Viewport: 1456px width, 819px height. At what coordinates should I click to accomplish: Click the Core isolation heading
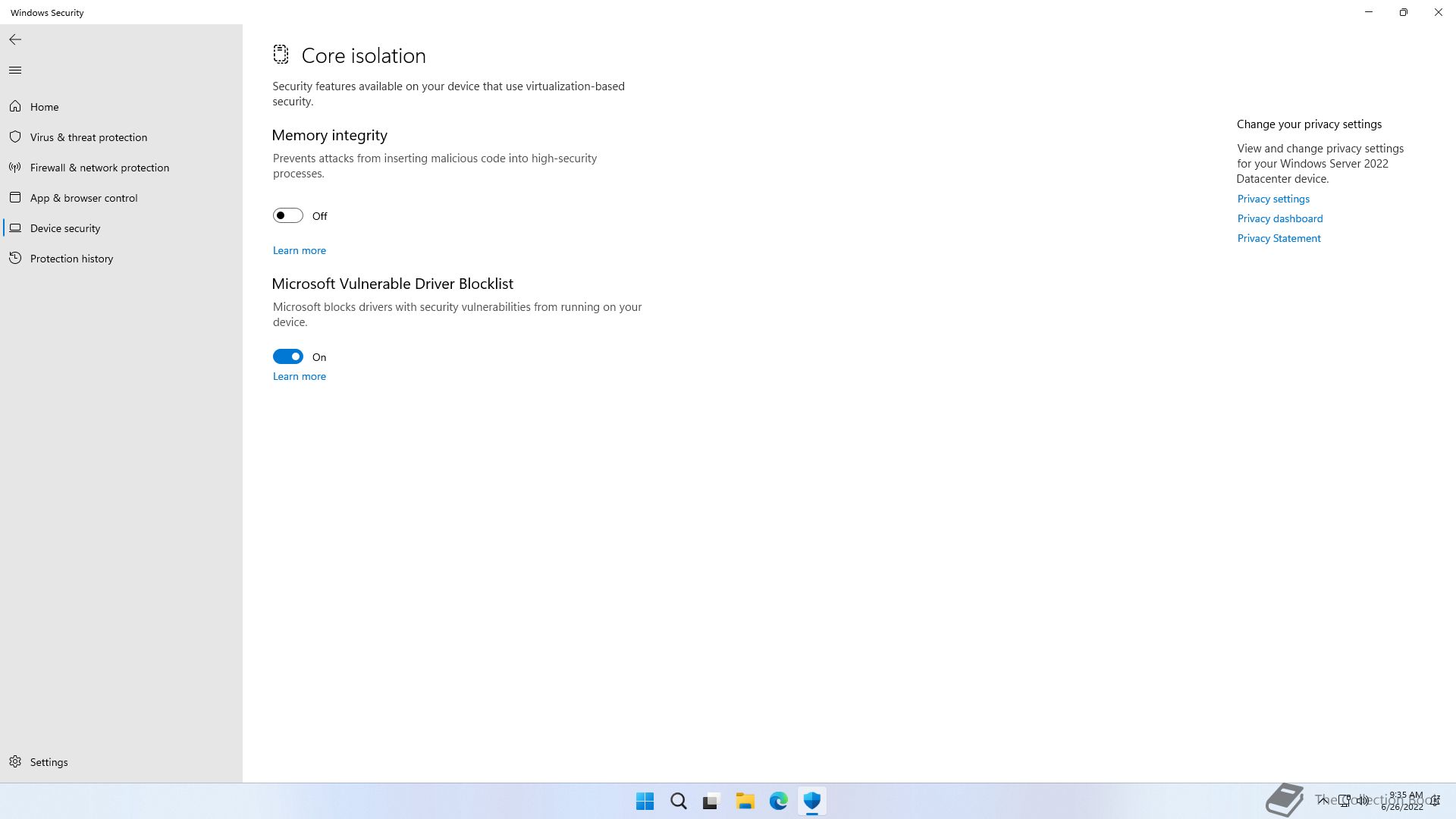pos(364,55)
